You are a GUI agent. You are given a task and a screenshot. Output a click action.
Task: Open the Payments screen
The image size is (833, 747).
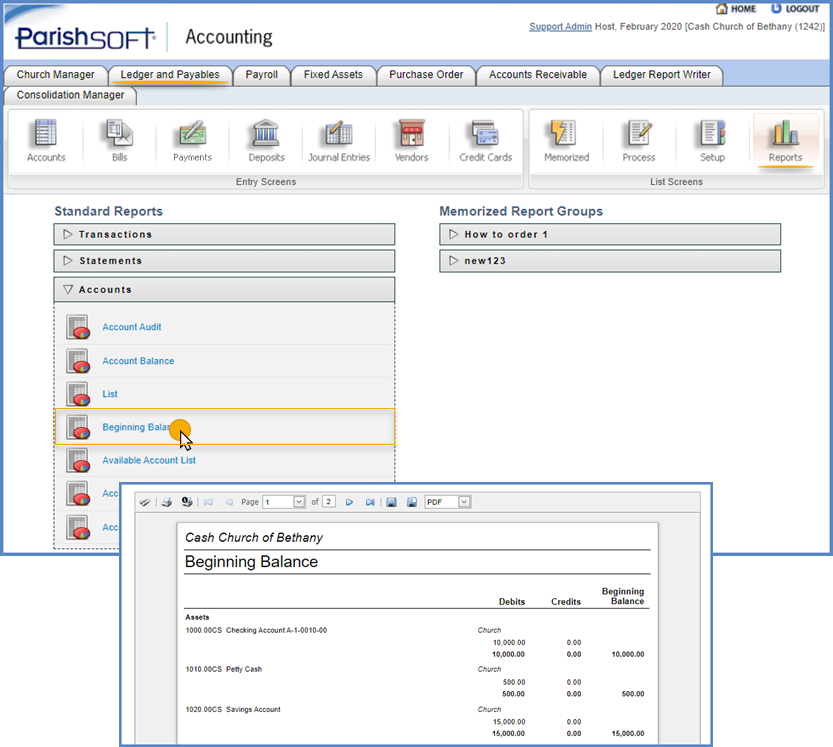pos(192,140)
